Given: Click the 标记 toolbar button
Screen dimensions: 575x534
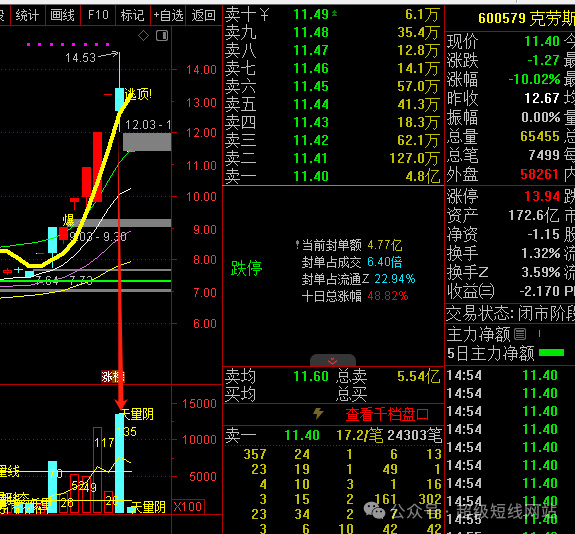Looking at the screenshot, I should click(132, 15).
